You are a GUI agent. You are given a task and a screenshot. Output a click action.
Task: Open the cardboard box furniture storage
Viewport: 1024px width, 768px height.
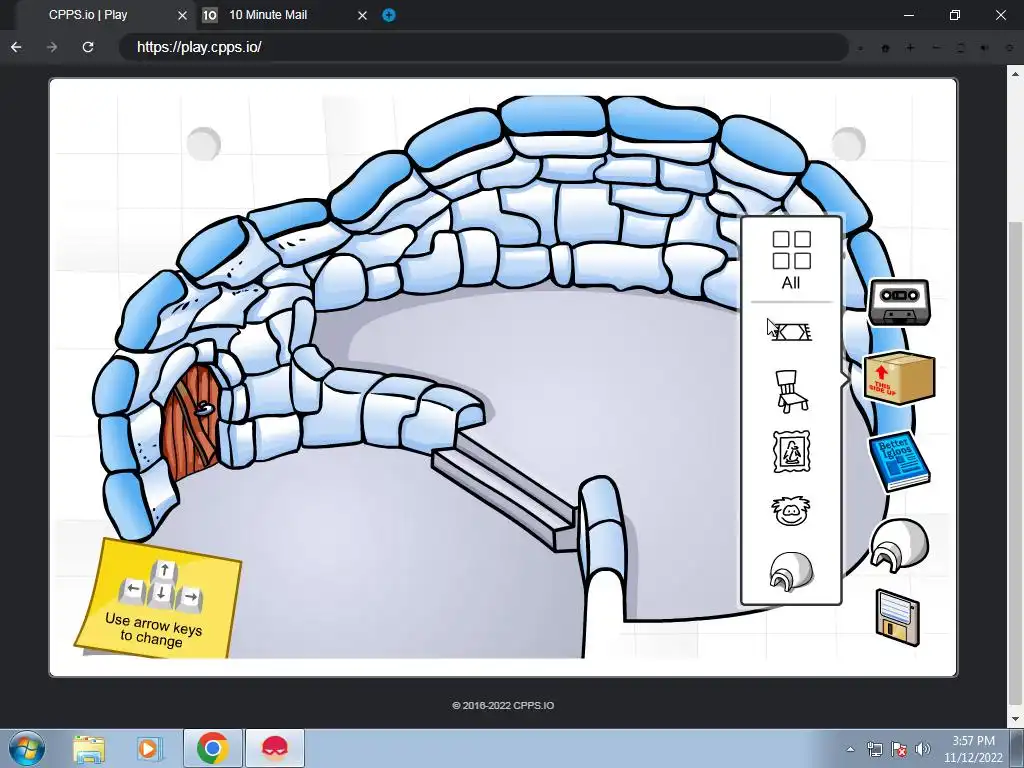tap(899, 377)
